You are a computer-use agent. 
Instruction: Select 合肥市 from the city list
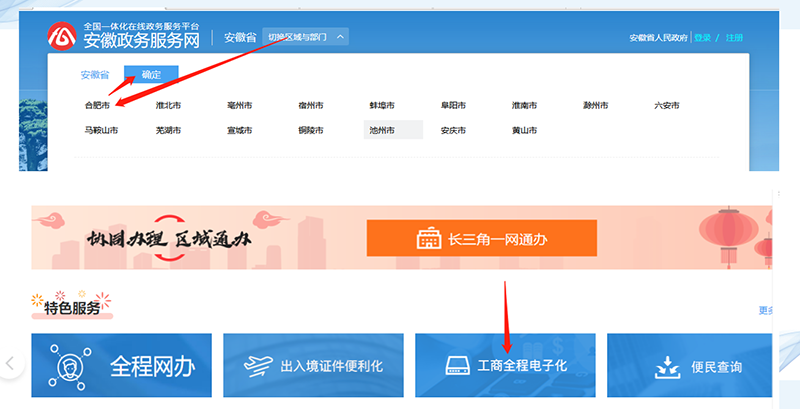pyautogui.click(x=97, y=106)
